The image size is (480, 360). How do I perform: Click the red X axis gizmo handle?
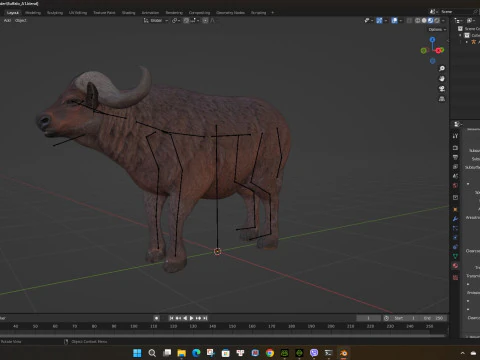click(x=438, y=51)
